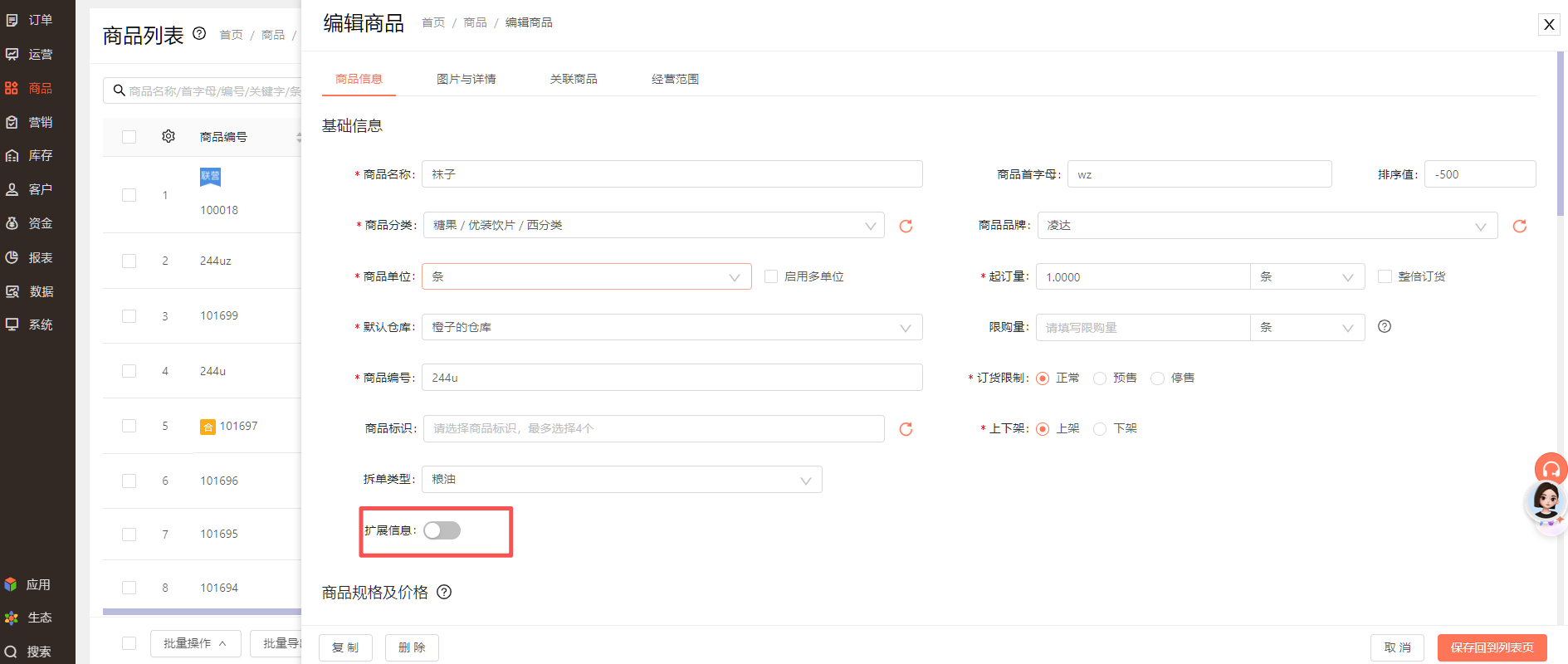This screenshot has height=664, width=1568.
Task: Click the help icon beside 商品列表
Action: click(199, 34)
